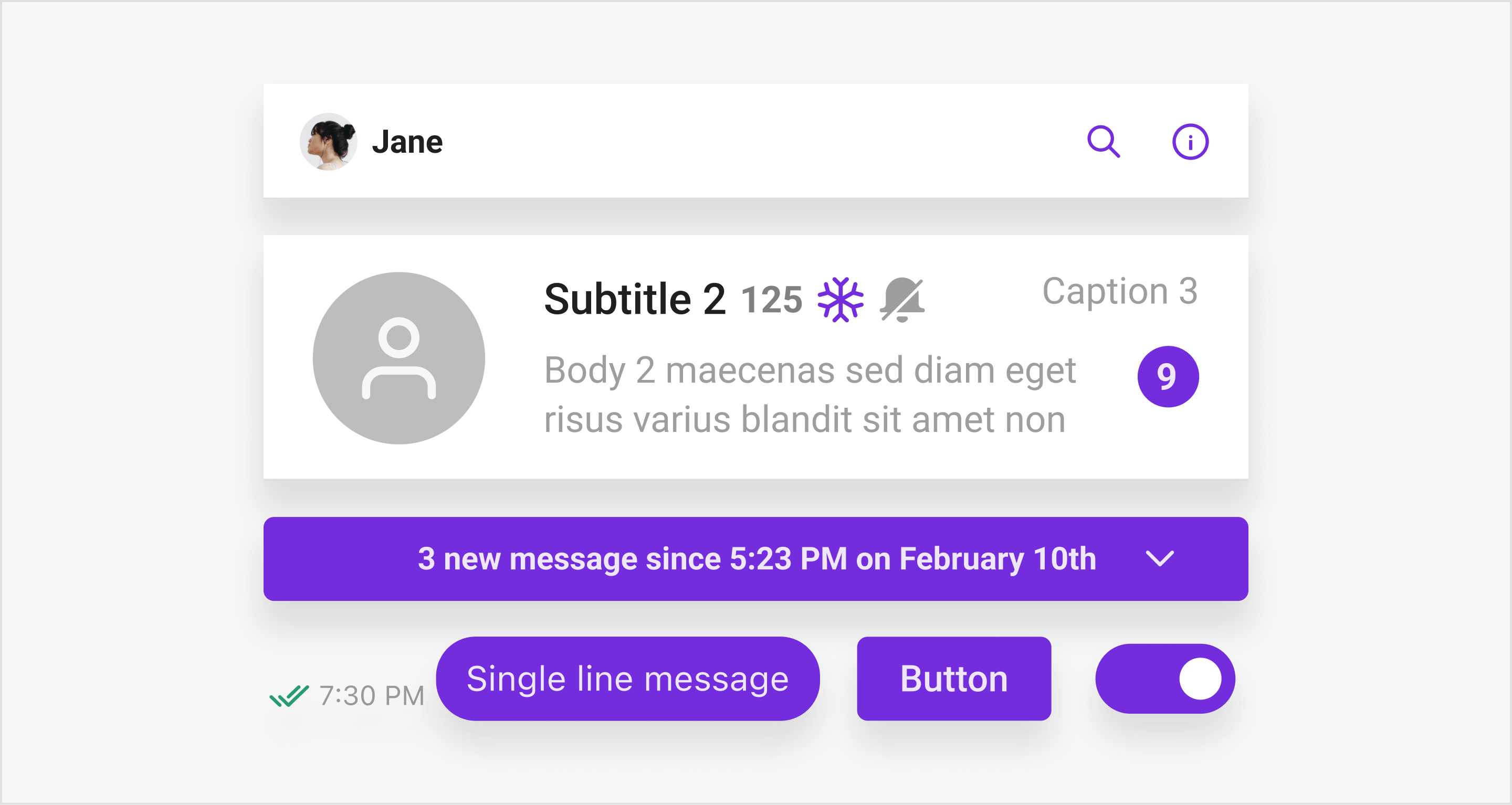1512x805 pixels.
Task: Open the 3 new message banner
Action: pyautogui.click(x=756, y=558)
